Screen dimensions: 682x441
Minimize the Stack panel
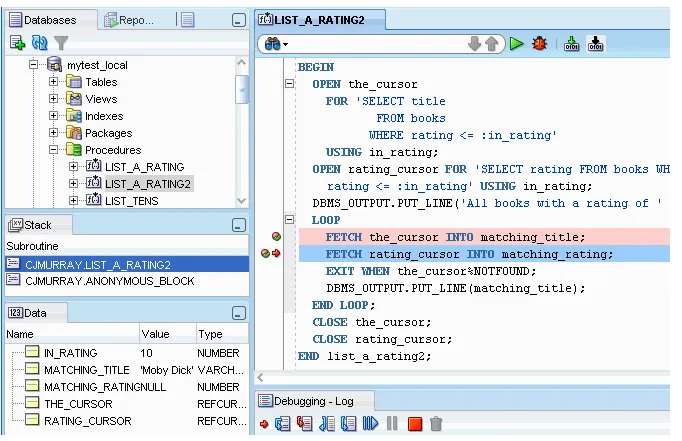[239, 225]
